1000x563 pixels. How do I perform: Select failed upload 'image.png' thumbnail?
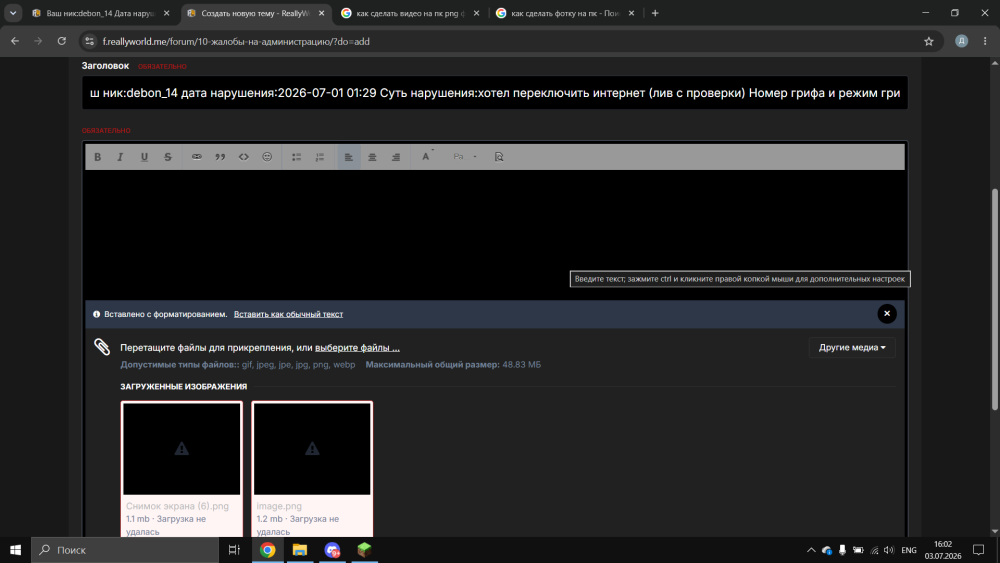312,449
